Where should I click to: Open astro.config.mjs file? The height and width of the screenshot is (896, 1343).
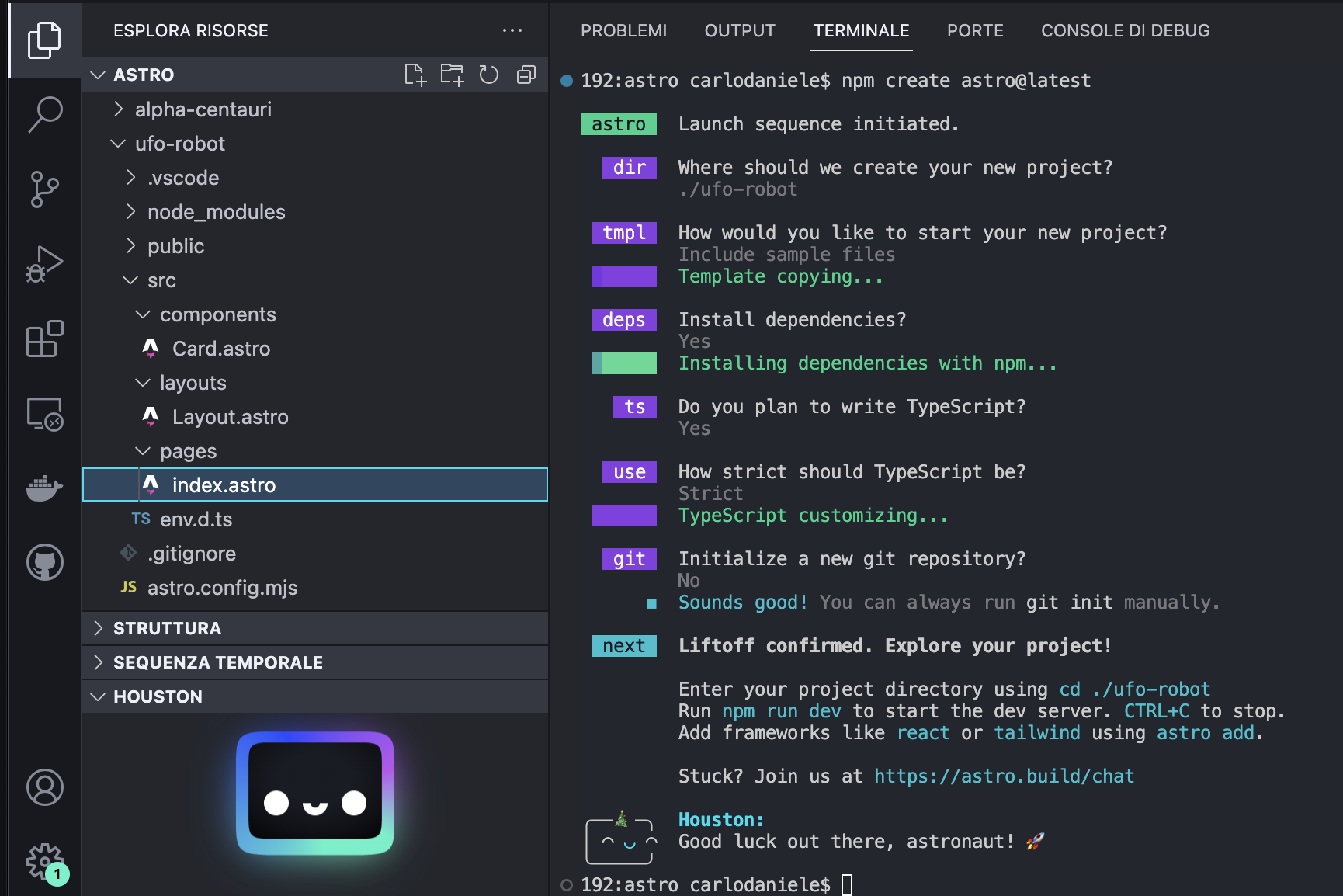[x=315, y=587]
